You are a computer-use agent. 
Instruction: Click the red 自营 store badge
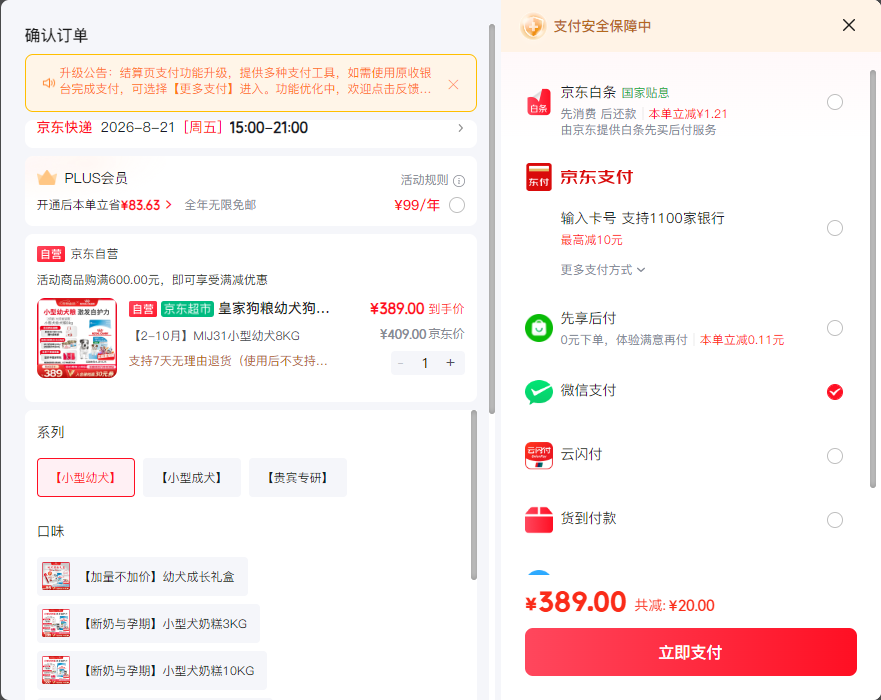(51, 254)
